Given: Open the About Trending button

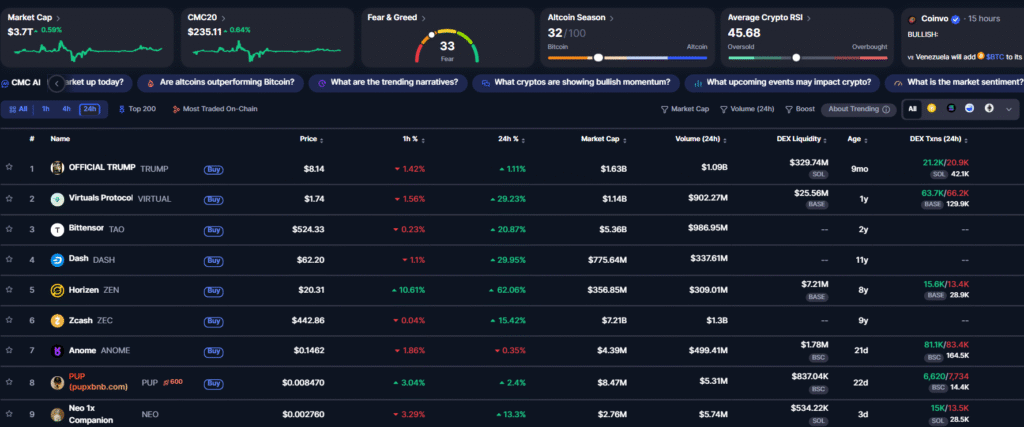Looking at the screenshot, I should [x=858, y=109].
